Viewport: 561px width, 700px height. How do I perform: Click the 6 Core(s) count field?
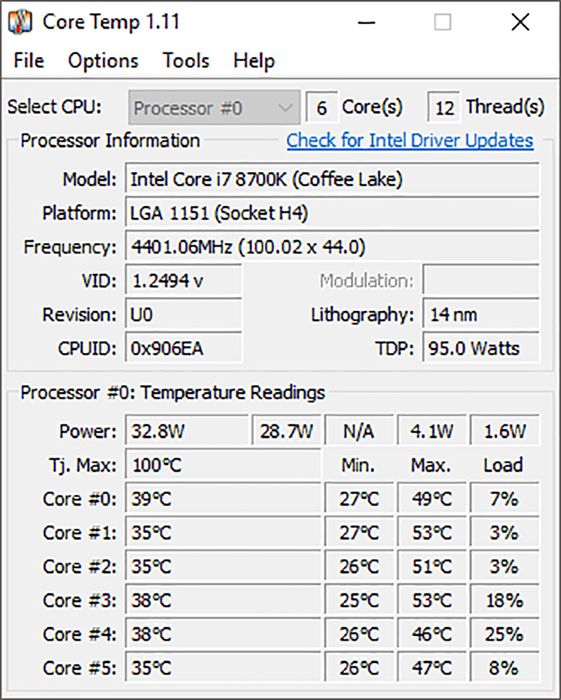[321, 108]
